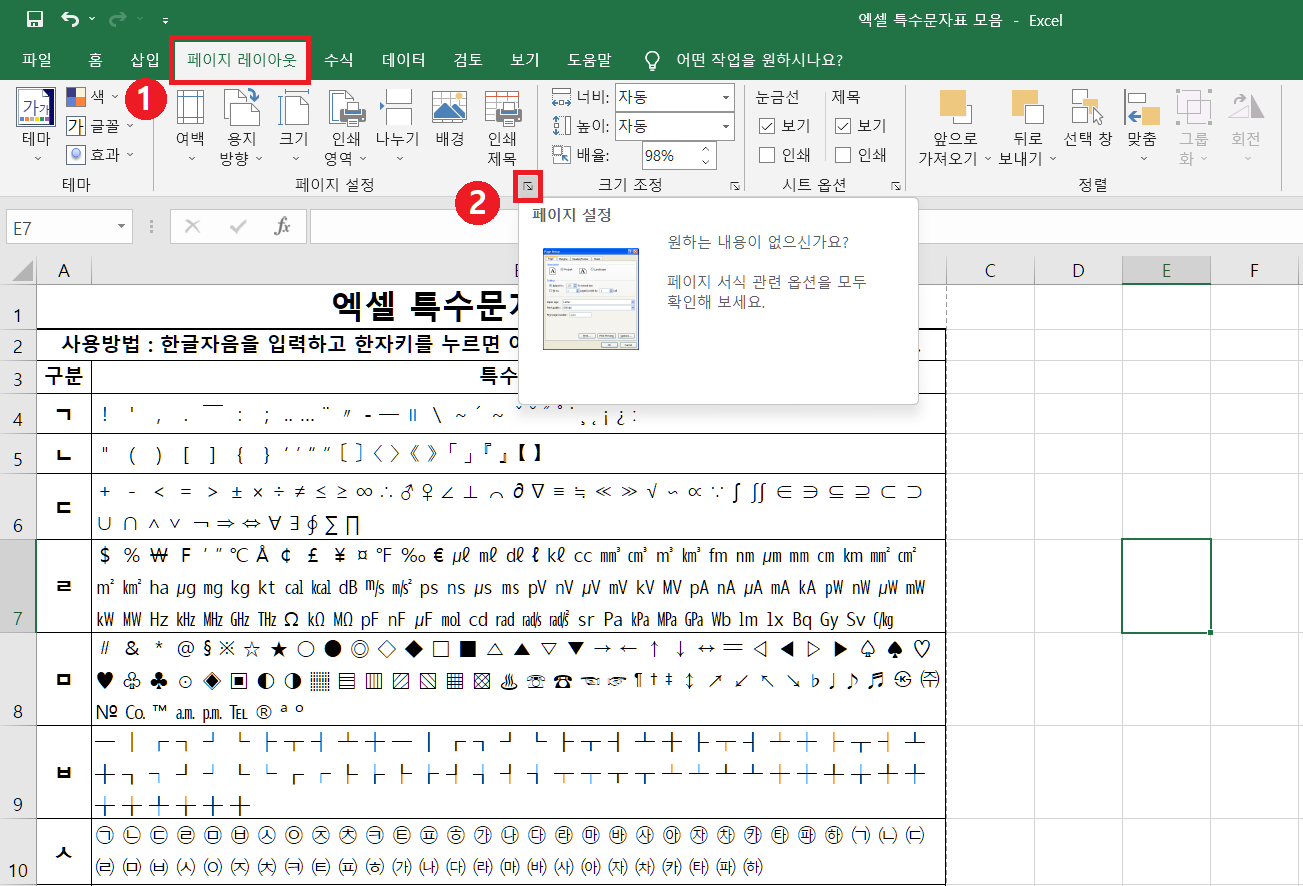Click the 크기 (Size) icon
This screenshot has width=1303, height=886.
pos(293,120)
